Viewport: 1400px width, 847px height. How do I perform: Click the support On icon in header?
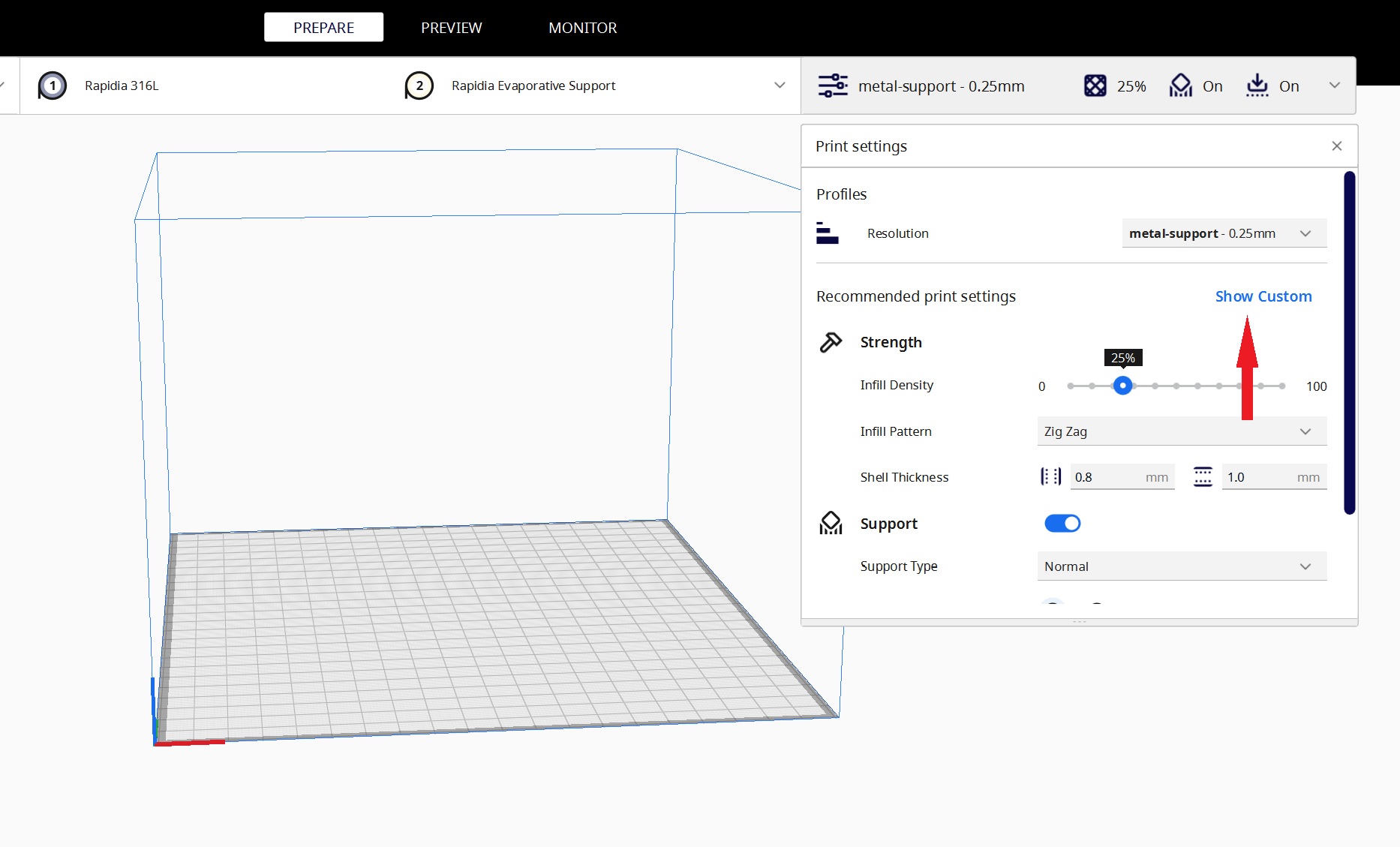pyautogui.click(x=1181, y=86)
